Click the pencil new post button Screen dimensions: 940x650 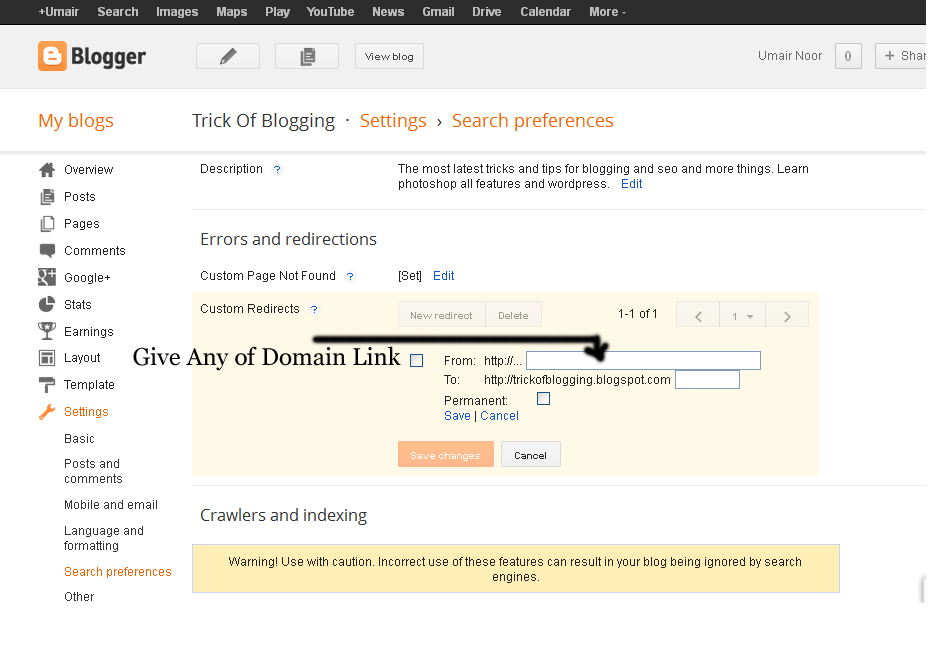(228, 56)
